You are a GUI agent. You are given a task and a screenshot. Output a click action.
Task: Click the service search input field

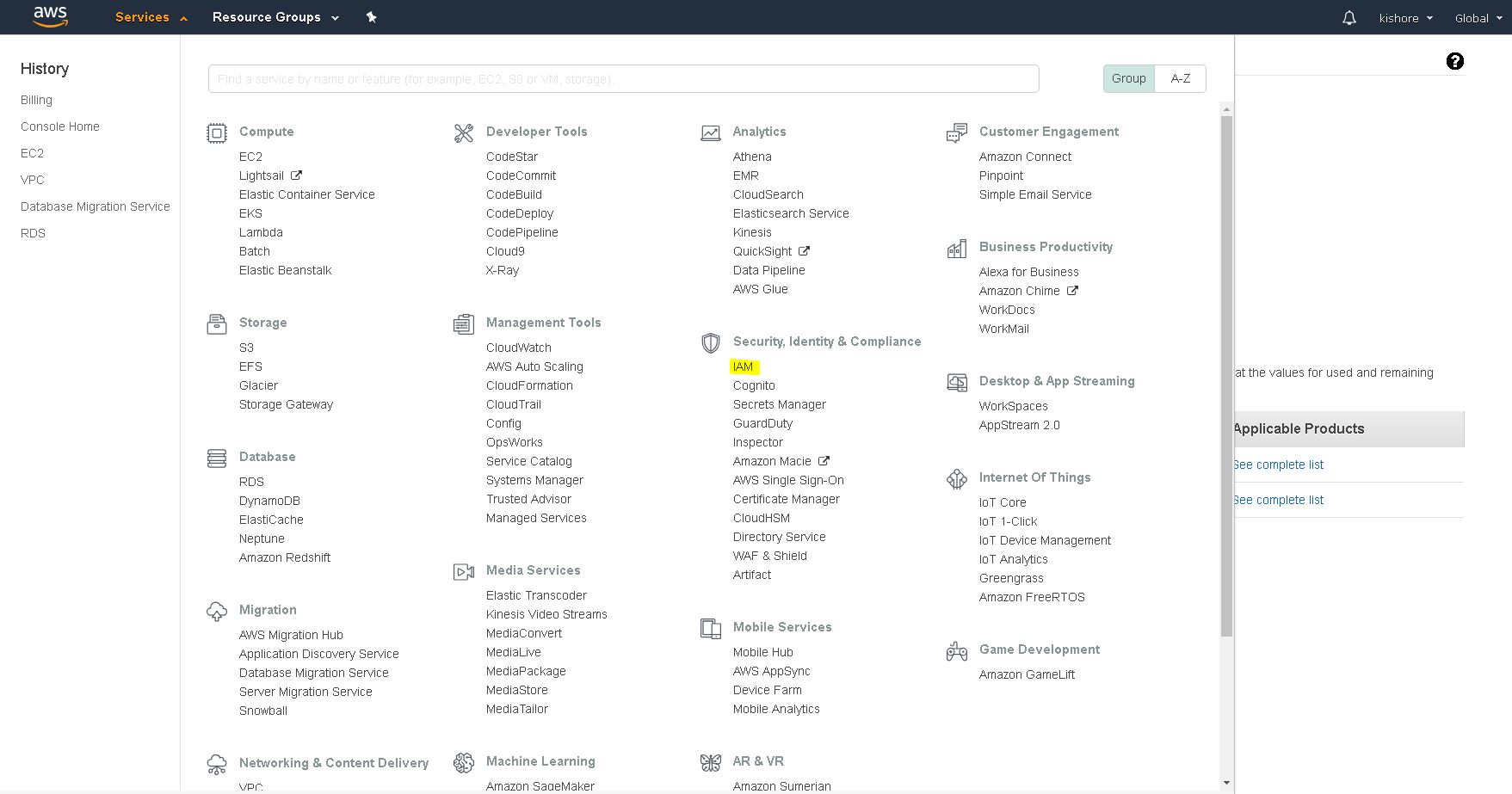point(623,79)
